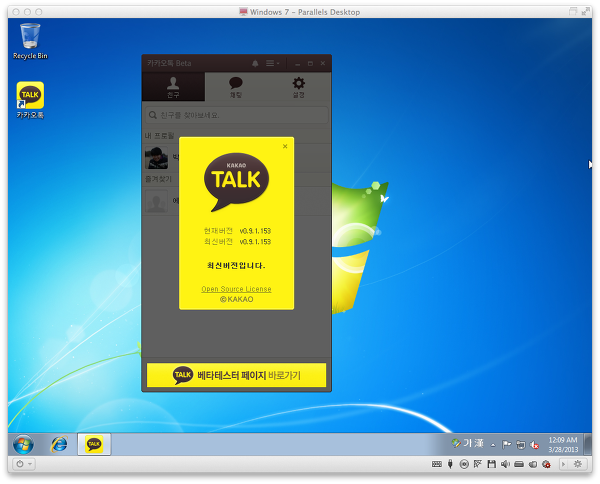Click the Parallels shared folders icon
Viewport: 600px width, 484px height.
533,464
